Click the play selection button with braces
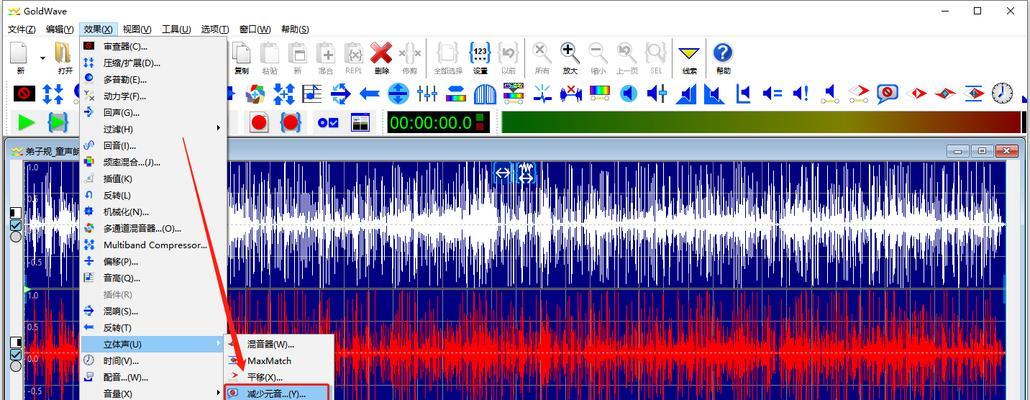Viewport: 1030px width, 400px height. coord(58,122)
